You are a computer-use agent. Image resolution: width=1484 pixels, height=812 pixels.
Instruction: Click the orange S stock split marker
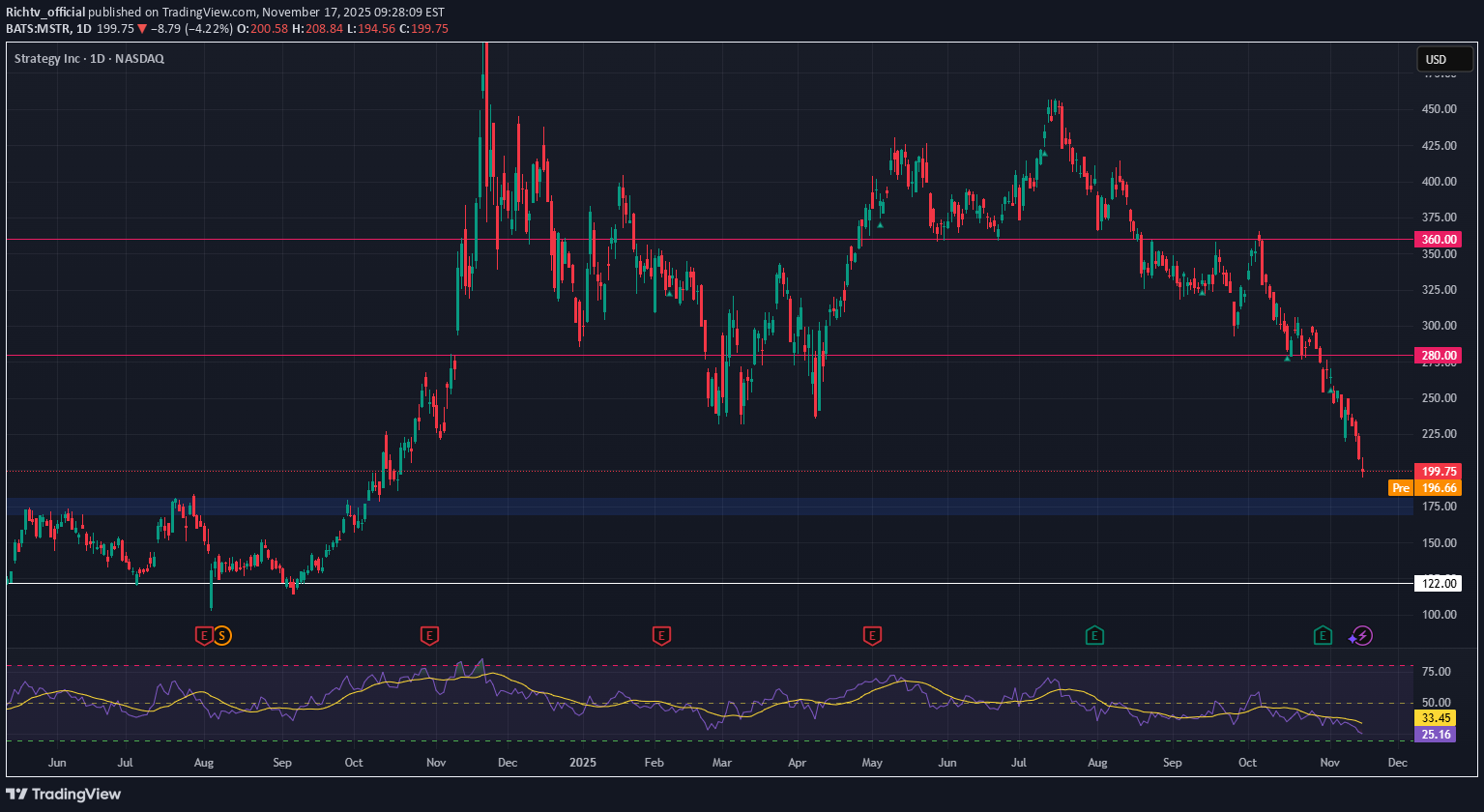[x=222, y=636]
